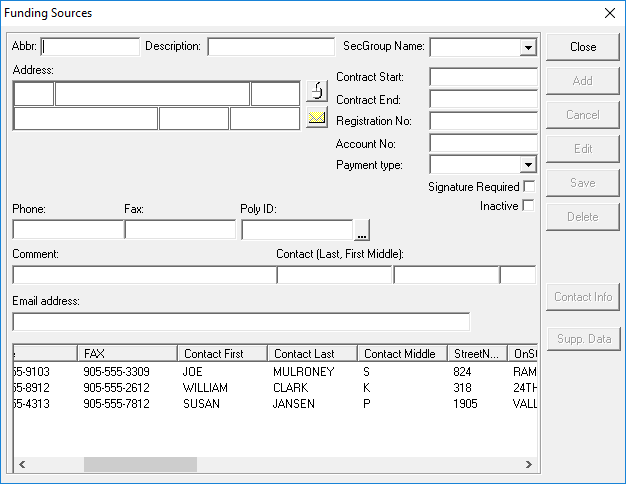Click fax number 905-555-7812
626x484 pixels.
(116, 404)
